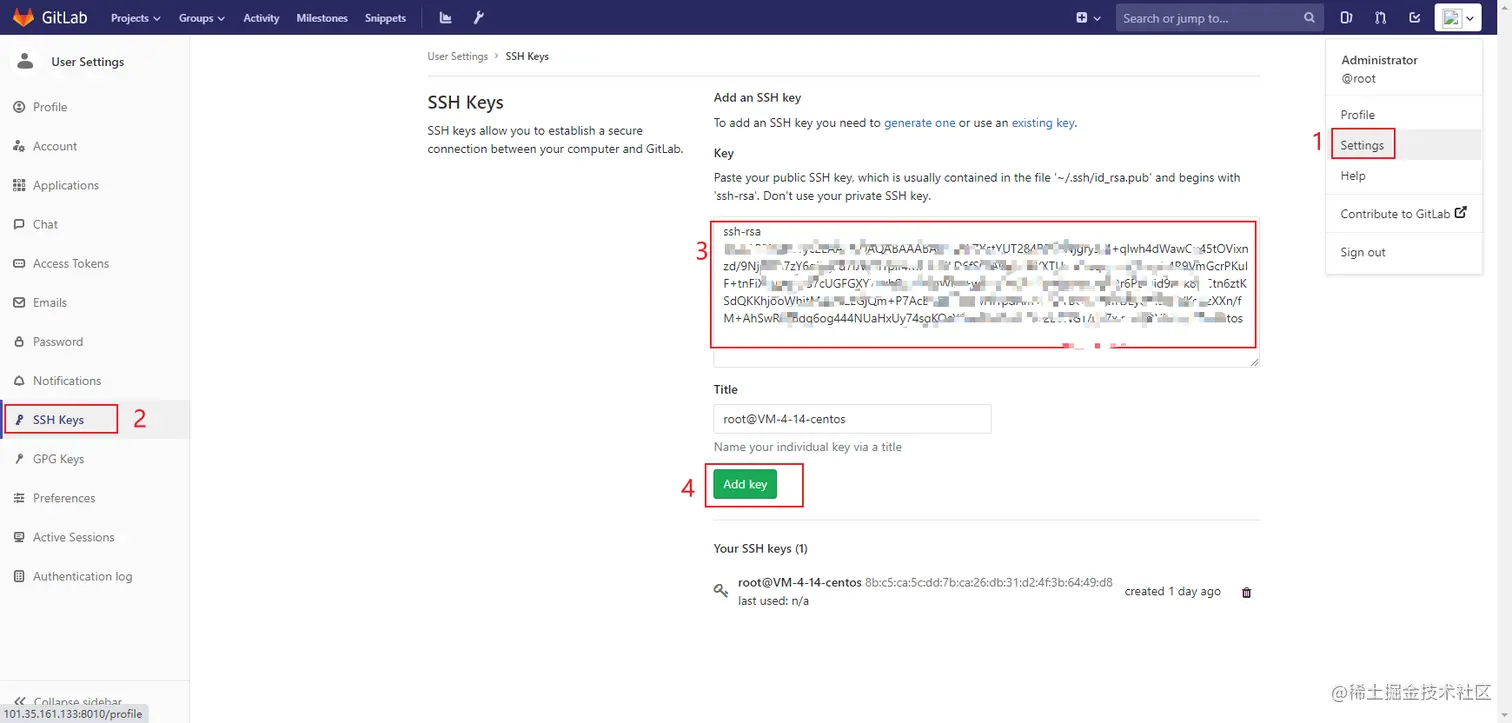Open the Milestones page
This screenshot has height=723, width=1512.
[322, 18]
